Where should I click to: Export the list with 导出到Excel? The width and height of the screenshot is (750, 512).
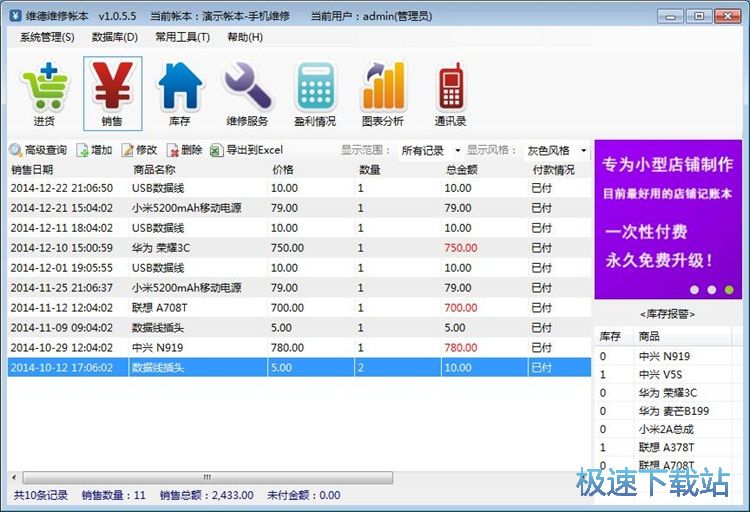click(247, 150)
